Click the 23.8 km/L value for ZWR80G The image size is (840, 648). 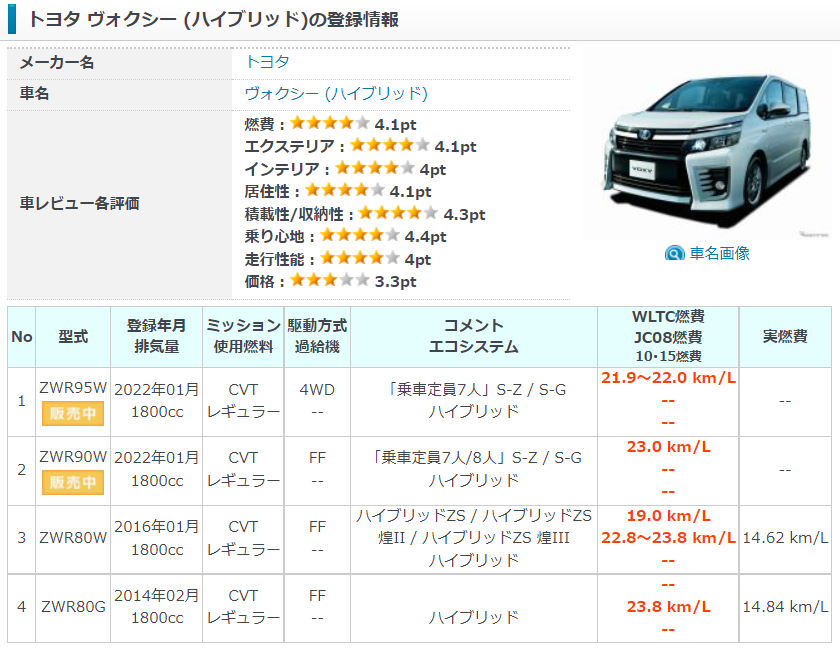pyautogui.click(x=668, y=607)
